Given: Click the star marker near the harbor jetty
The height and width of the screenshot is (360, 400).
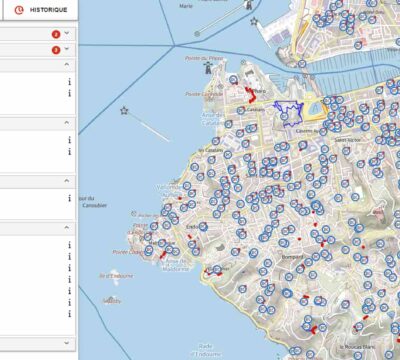Looking at the screenshot, I should (254, 22).
